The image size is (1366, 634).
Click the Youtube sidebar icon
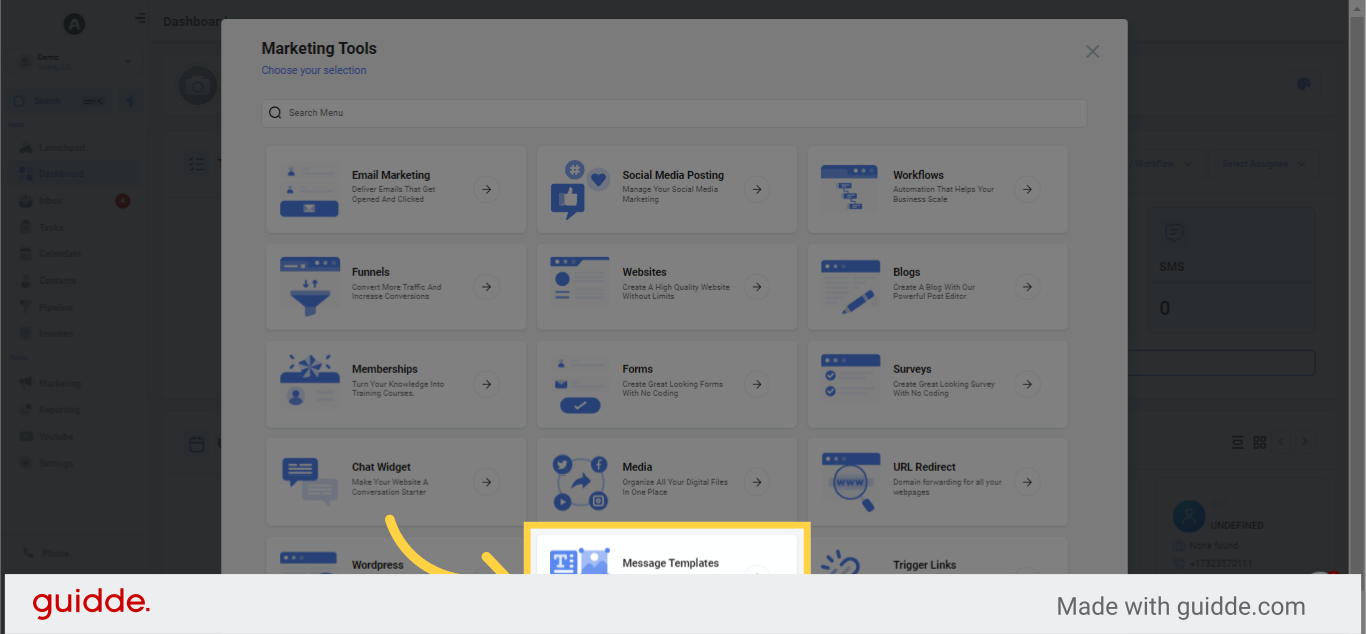click(24, 436)
